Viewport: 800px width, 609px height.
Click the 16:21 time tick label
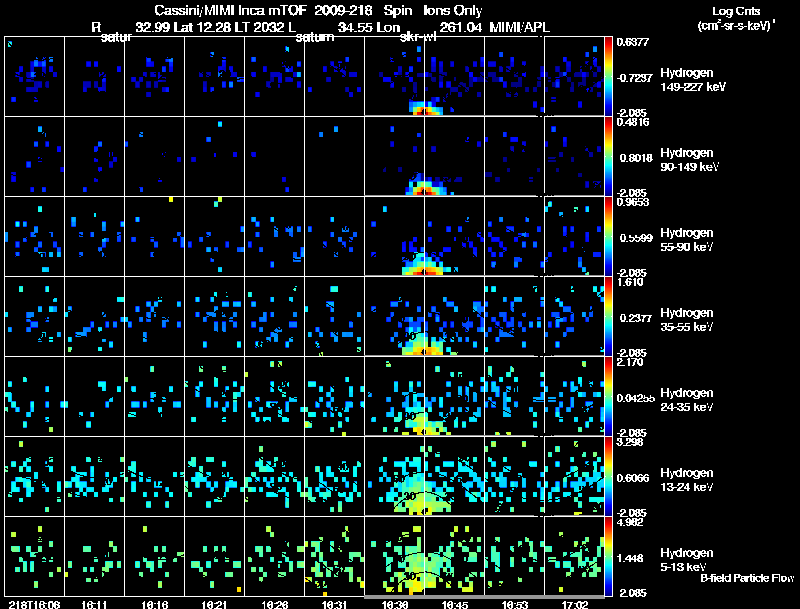(x=214, y=604)
